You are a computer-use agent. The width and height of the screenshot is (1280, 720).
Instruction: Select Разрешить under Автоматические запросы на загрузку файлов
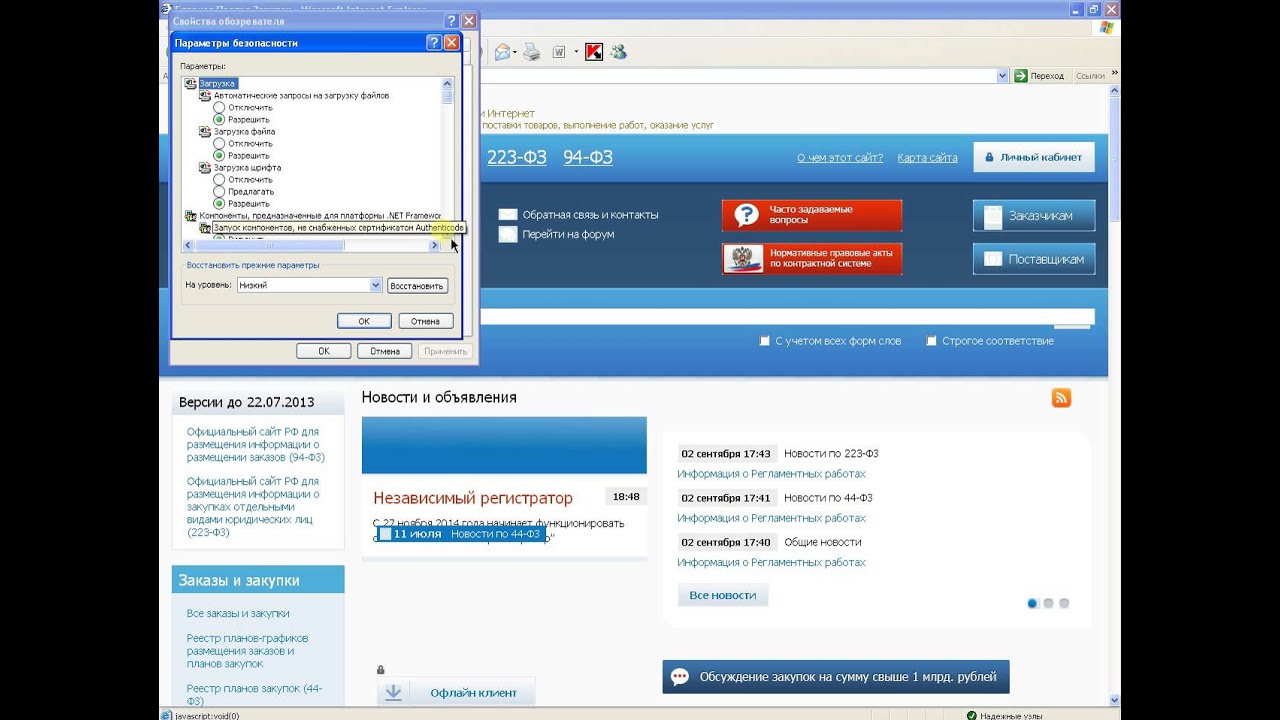[219, 120]
